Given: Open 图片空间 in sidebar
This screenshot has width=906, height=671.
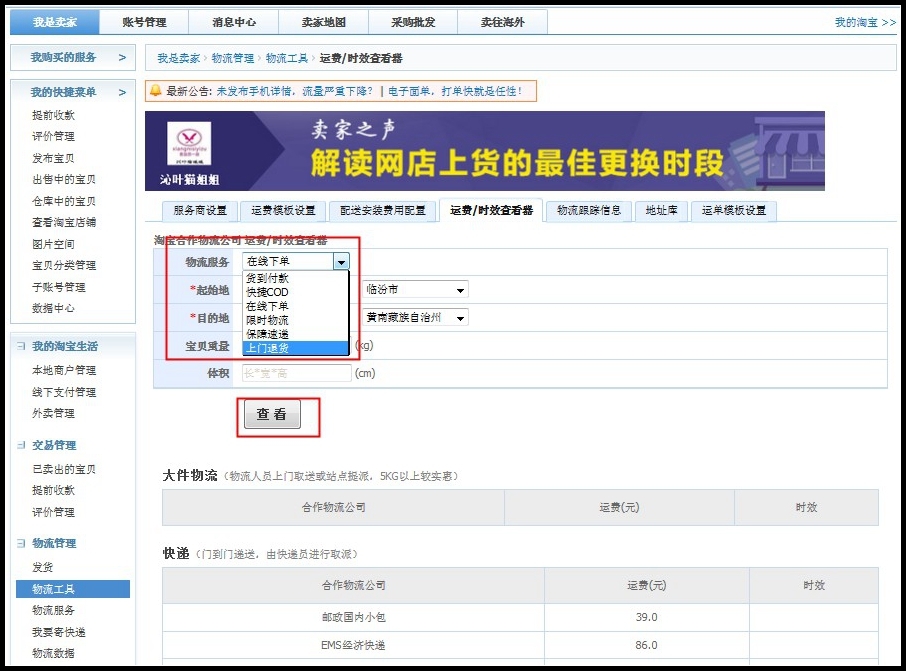Looking at the screenshot, I should pos(53,244).
